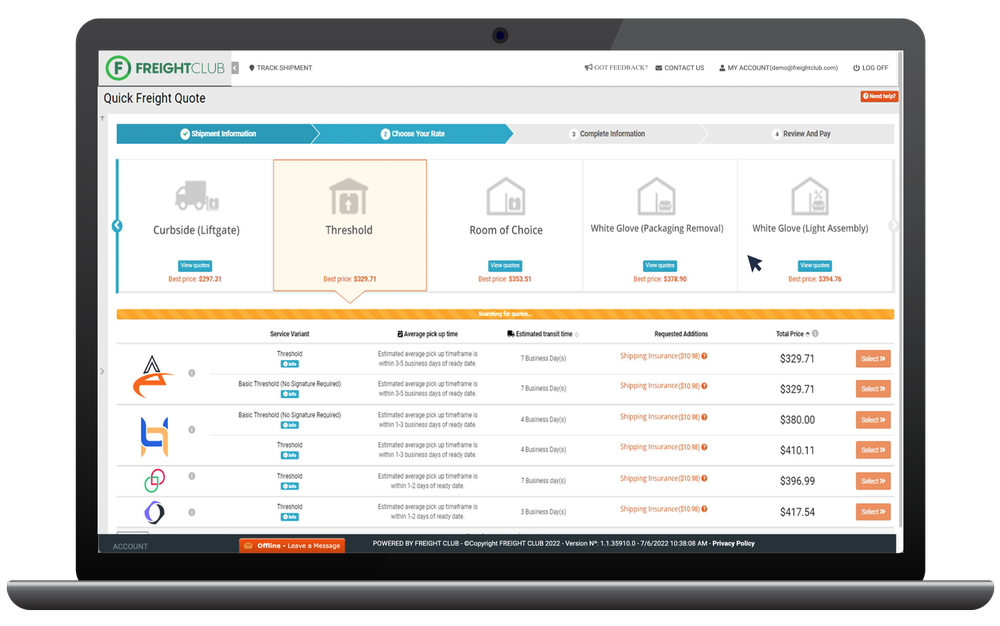Open Got Feedback link

(x=616, y=68)
